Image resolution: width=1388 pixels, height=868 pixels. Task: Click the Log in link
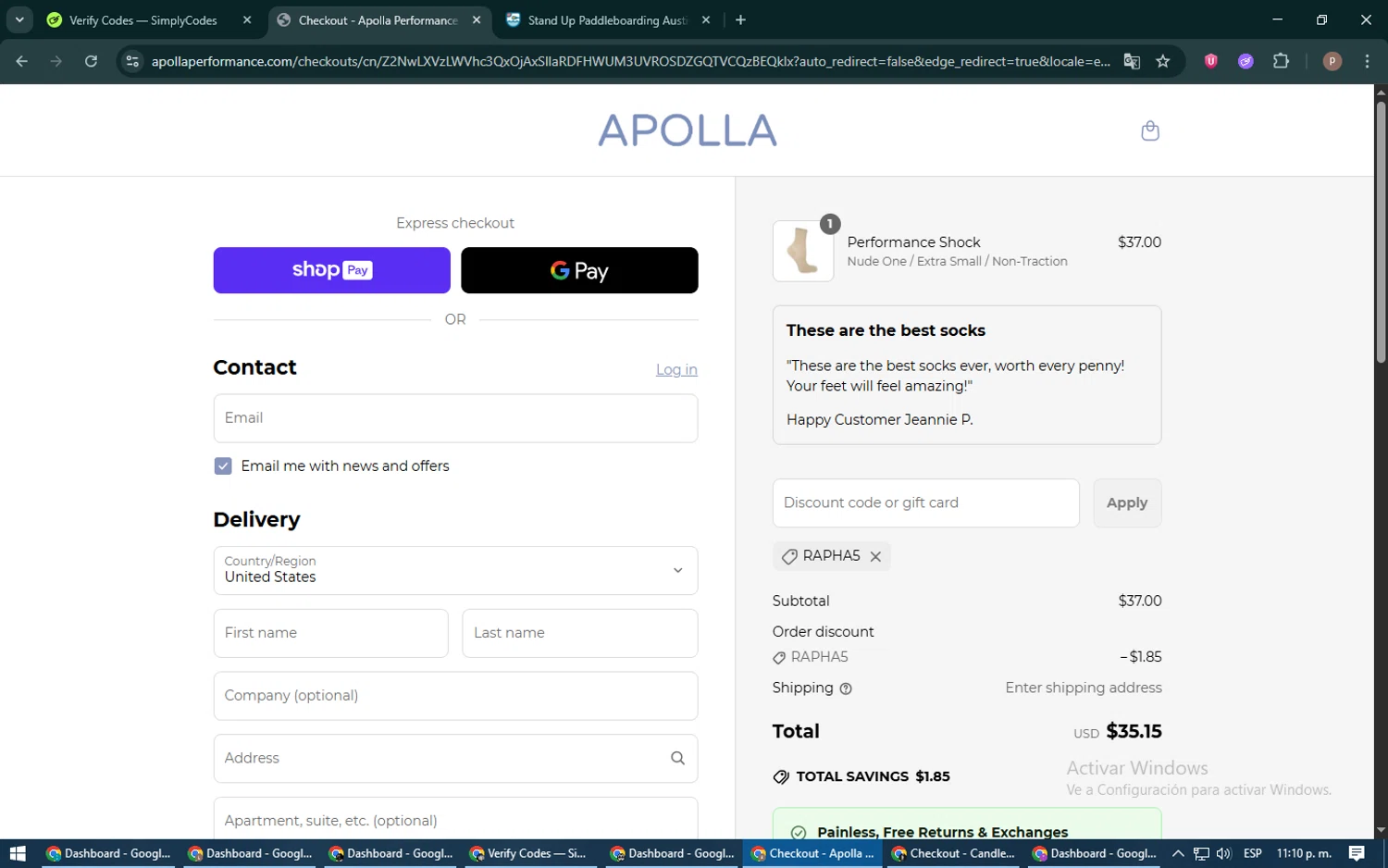pos(676,369)
